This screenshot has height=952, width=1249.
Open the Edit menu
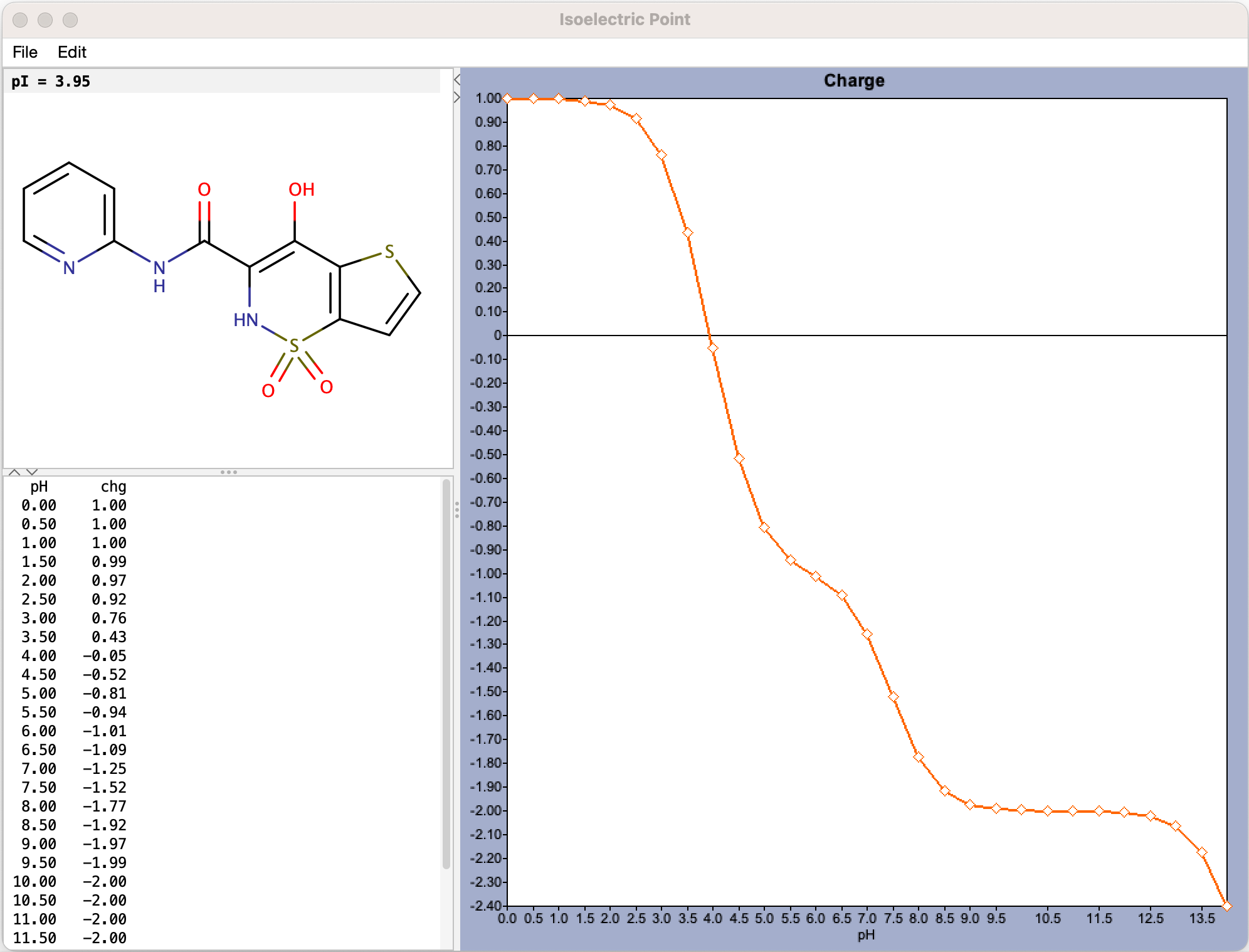71,52
